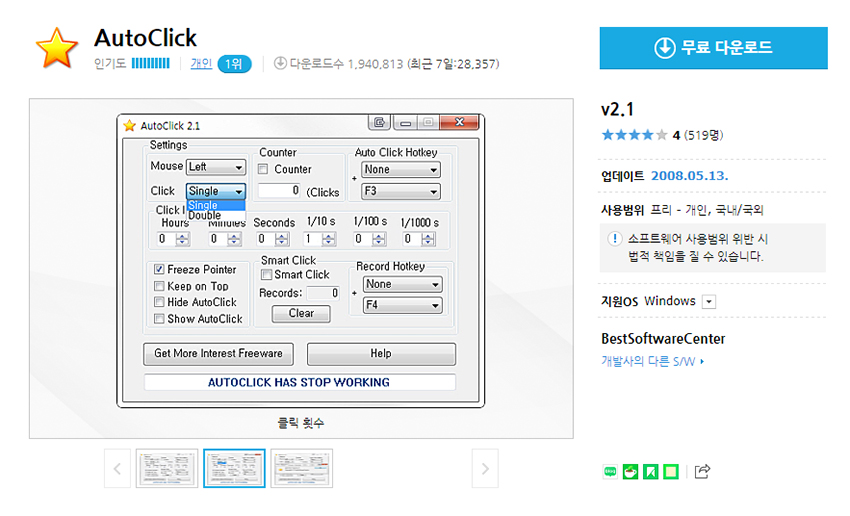Share via the green coffee cup cafe icon

coord(630,472)
